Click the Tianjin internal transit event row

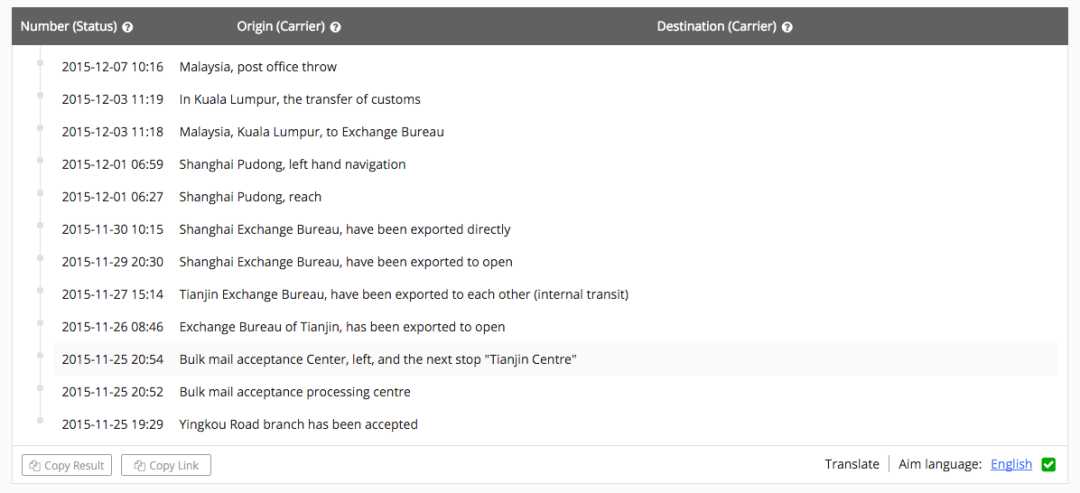pos(403,294)
